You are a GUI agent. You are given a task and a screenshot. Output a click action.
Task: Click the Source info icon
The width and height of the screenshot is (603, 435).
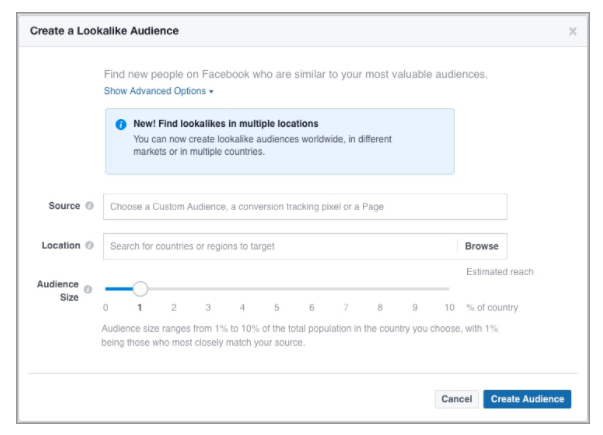tap(90, 206)
